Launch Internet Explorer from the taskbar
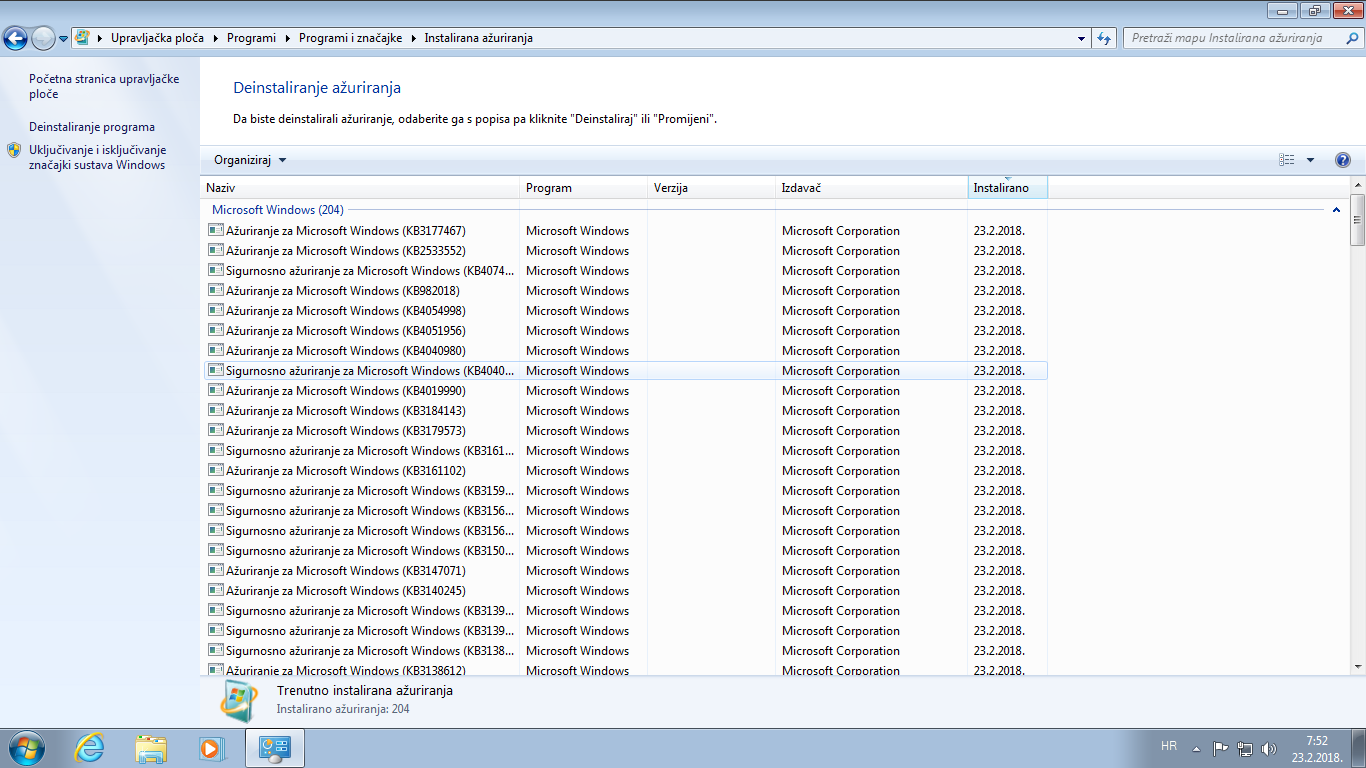This screenshot has width=1366, height=768. (x=89, y=747)
